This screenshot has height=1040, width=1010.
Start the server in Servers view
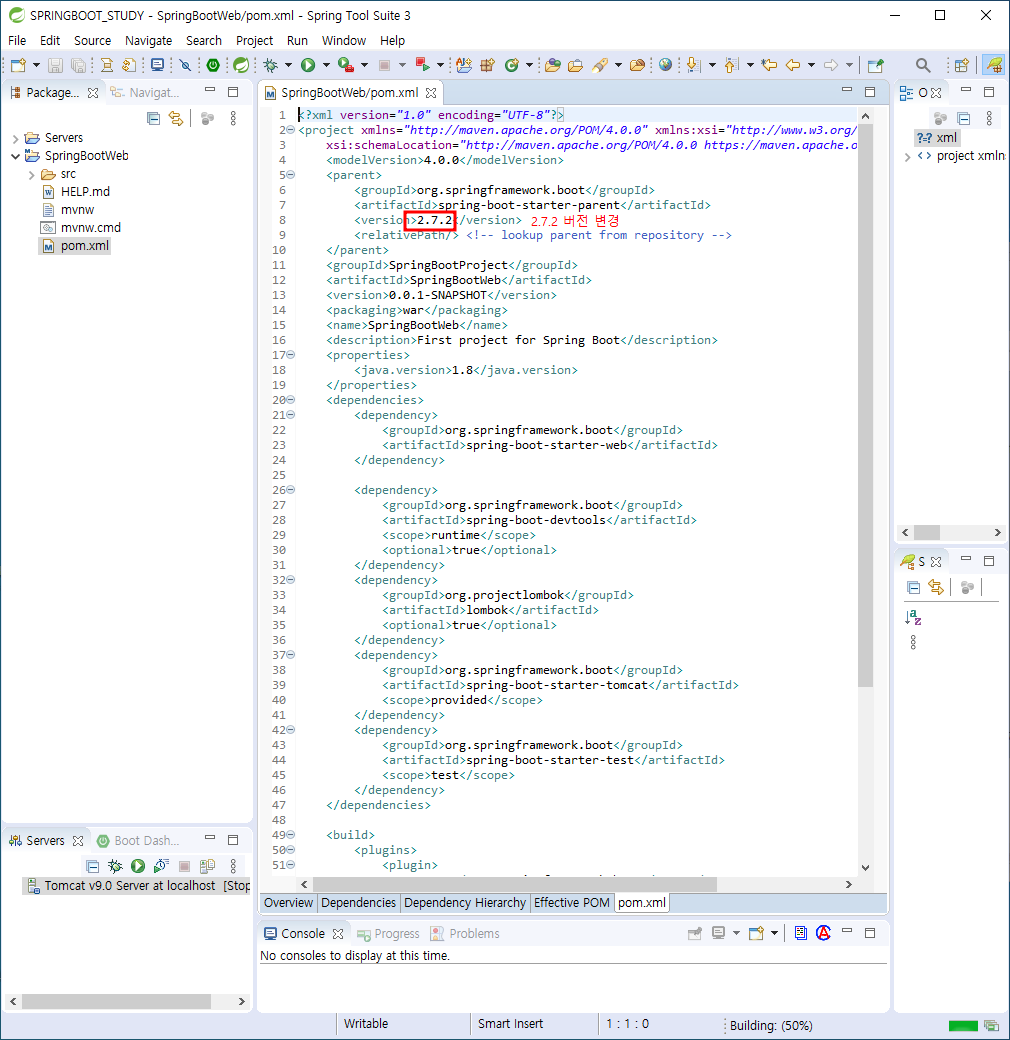(138, 866)
